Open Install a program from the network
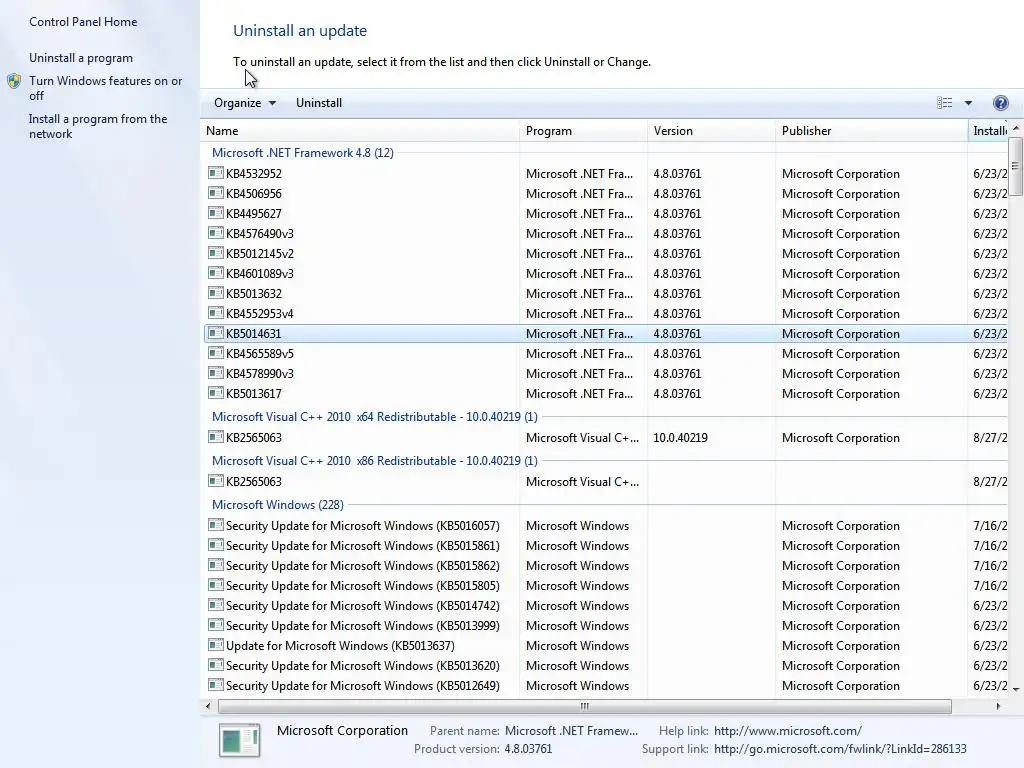The height and width of the screenshot is (768, 1024). [x=98, y=126]
